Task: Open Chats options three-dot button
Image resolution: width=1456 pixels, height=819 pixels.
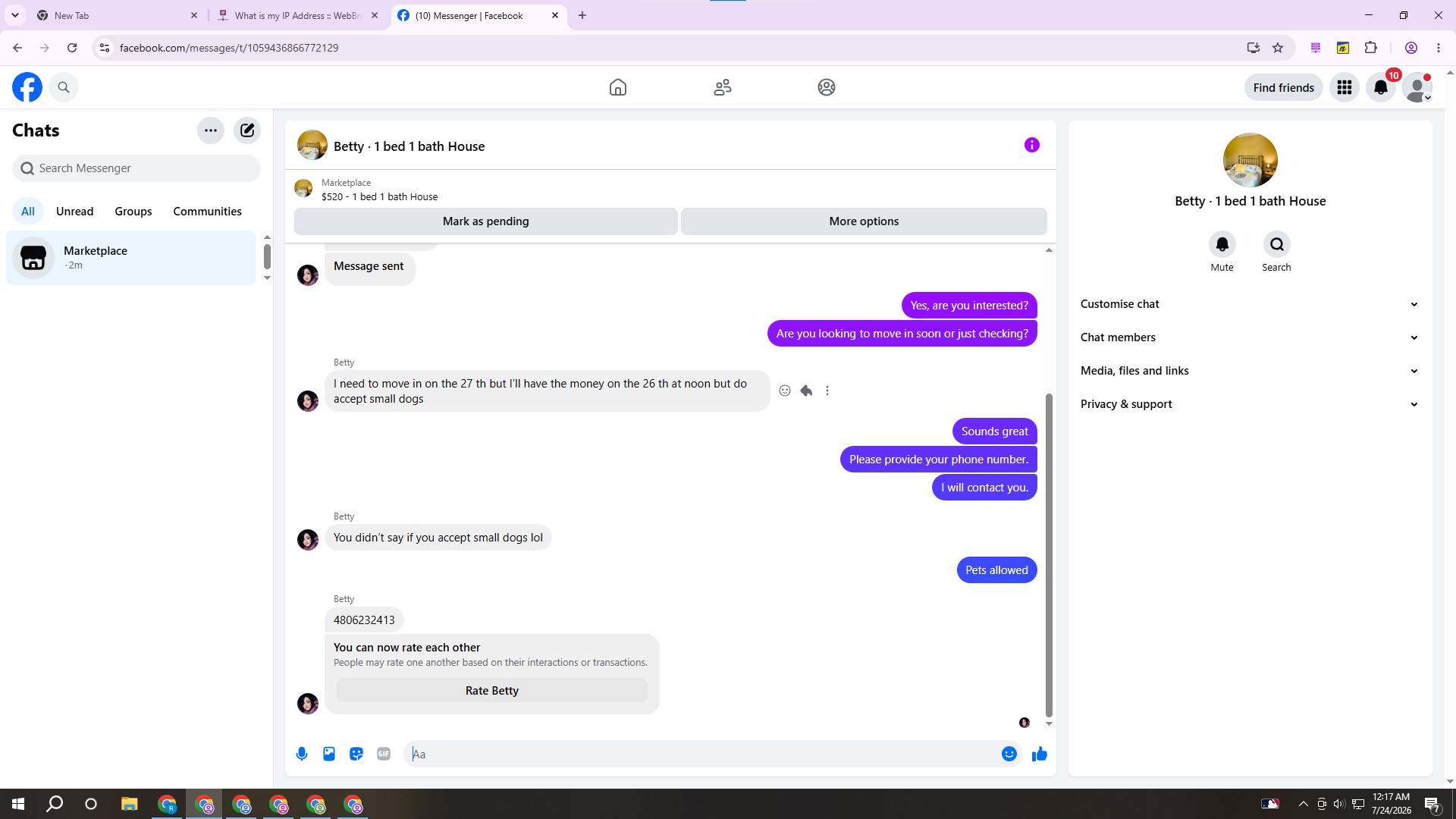Action: point(211,130)
